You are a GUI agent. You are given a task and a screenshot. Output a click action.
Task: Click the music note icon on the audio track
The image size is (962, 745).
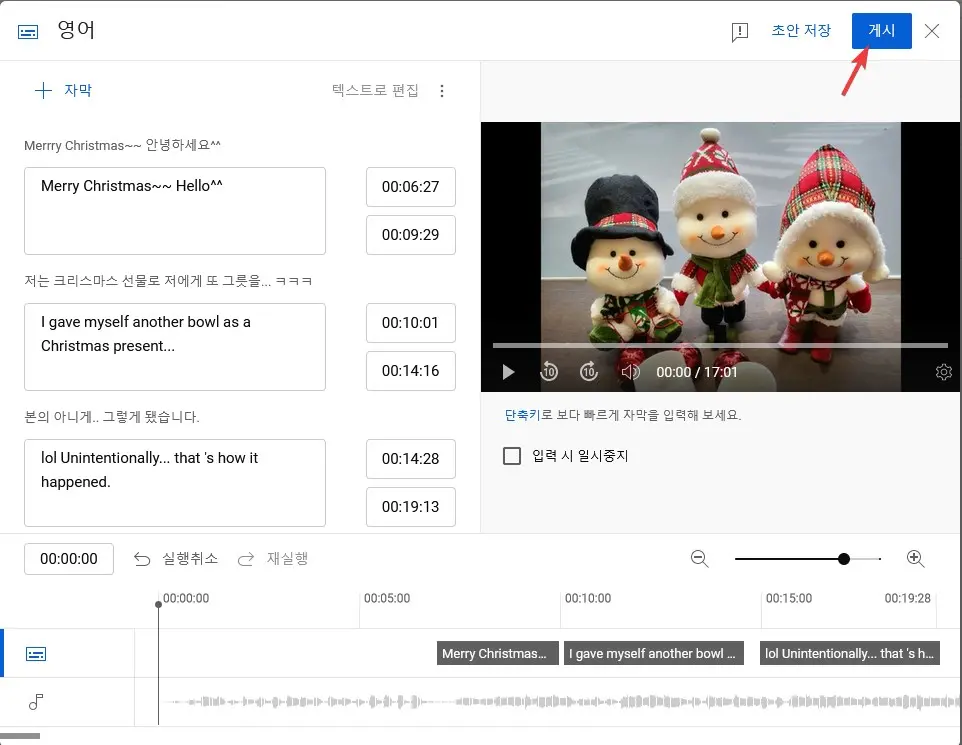coord(36,702)
